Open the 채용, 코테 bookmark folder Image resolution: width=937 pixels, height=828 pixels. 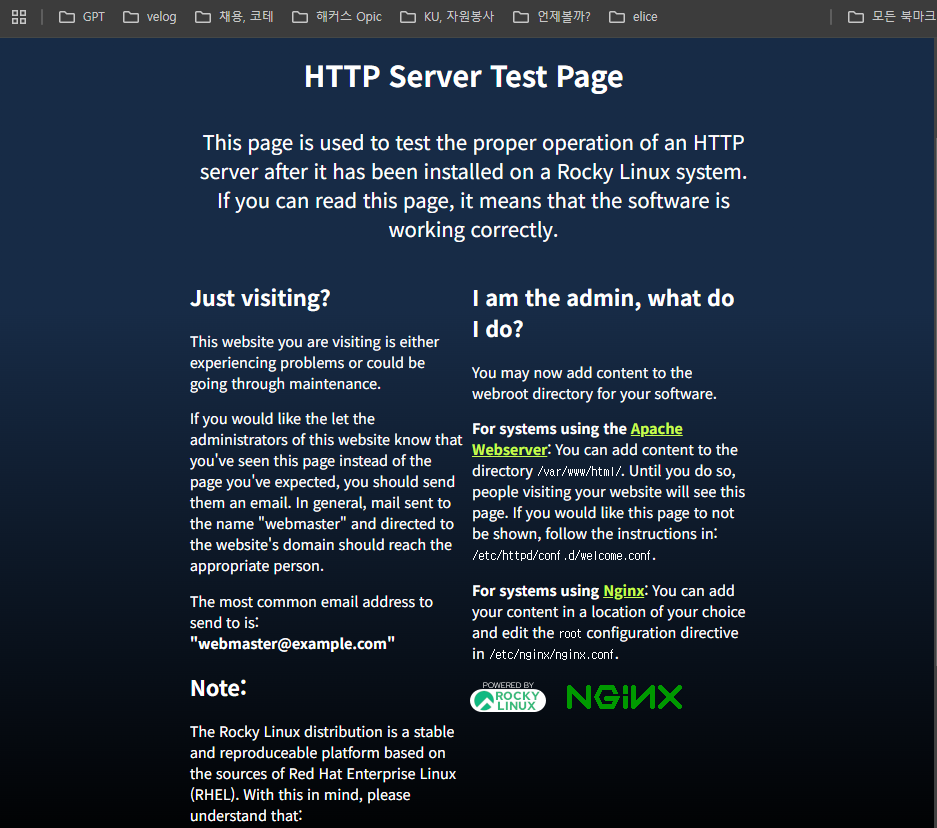tap(234, 17)
